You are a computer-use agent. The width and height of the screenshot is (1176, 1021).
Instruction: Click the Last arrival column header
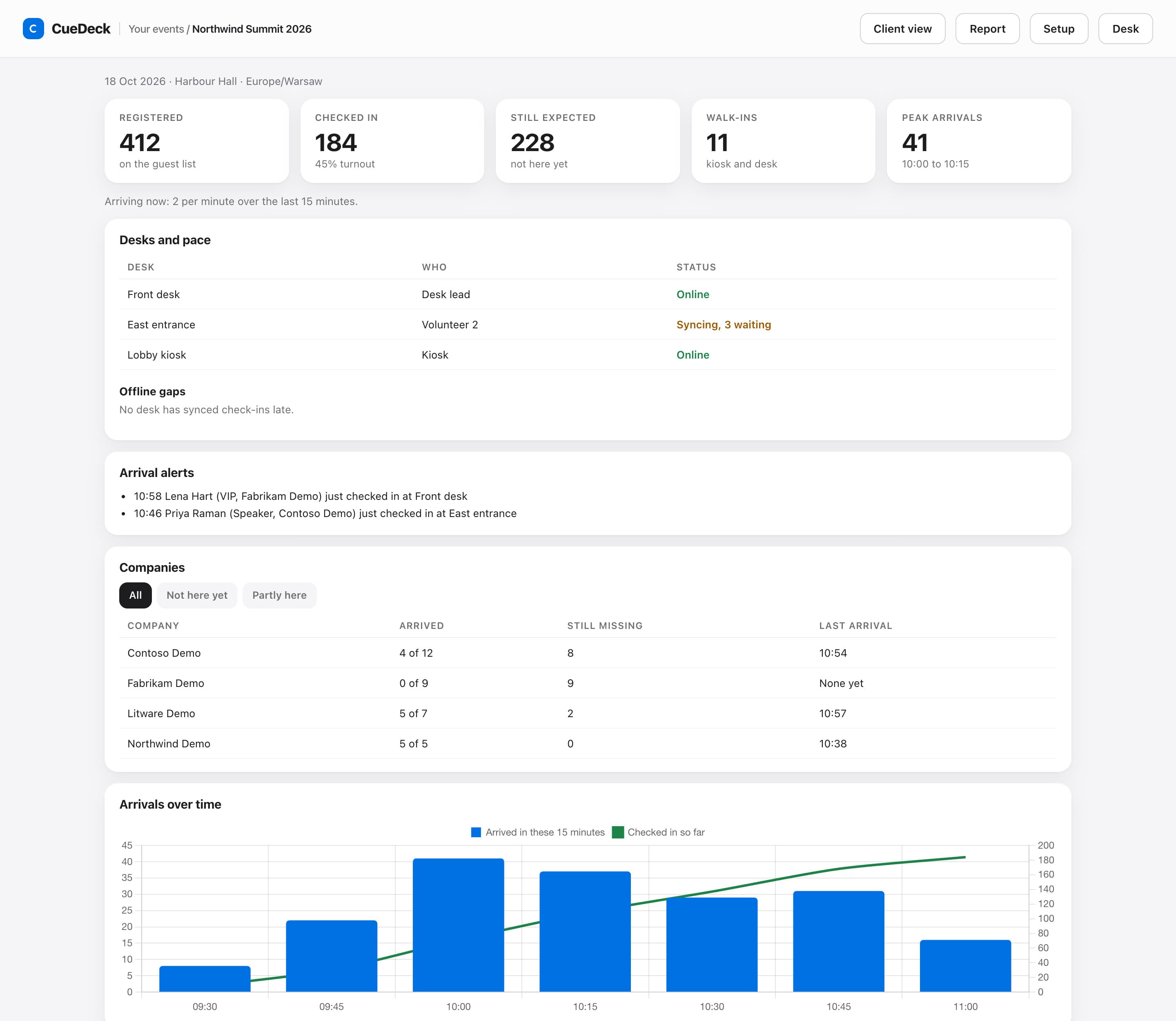point(855,625)
